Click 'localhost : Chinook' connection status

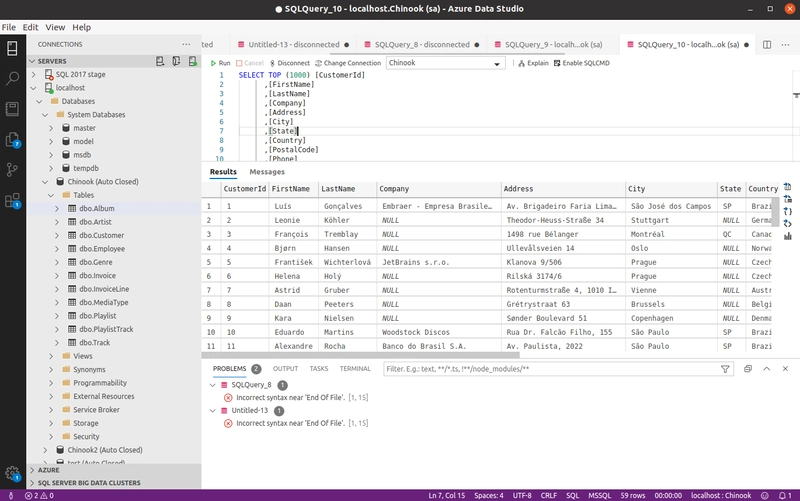(721, 495)
